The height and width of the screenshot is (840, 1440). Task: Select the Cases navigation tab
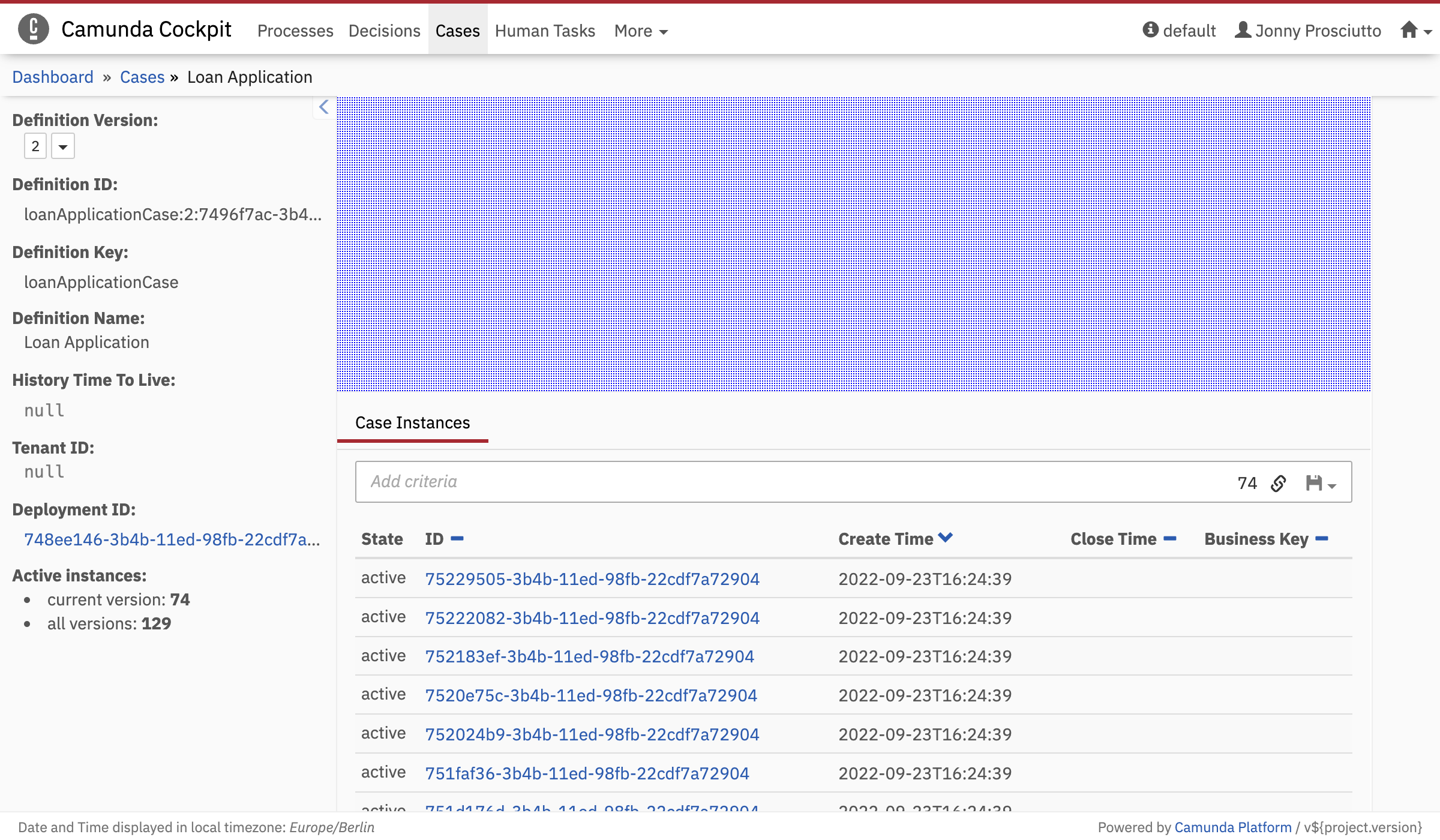tap(458, 31)
